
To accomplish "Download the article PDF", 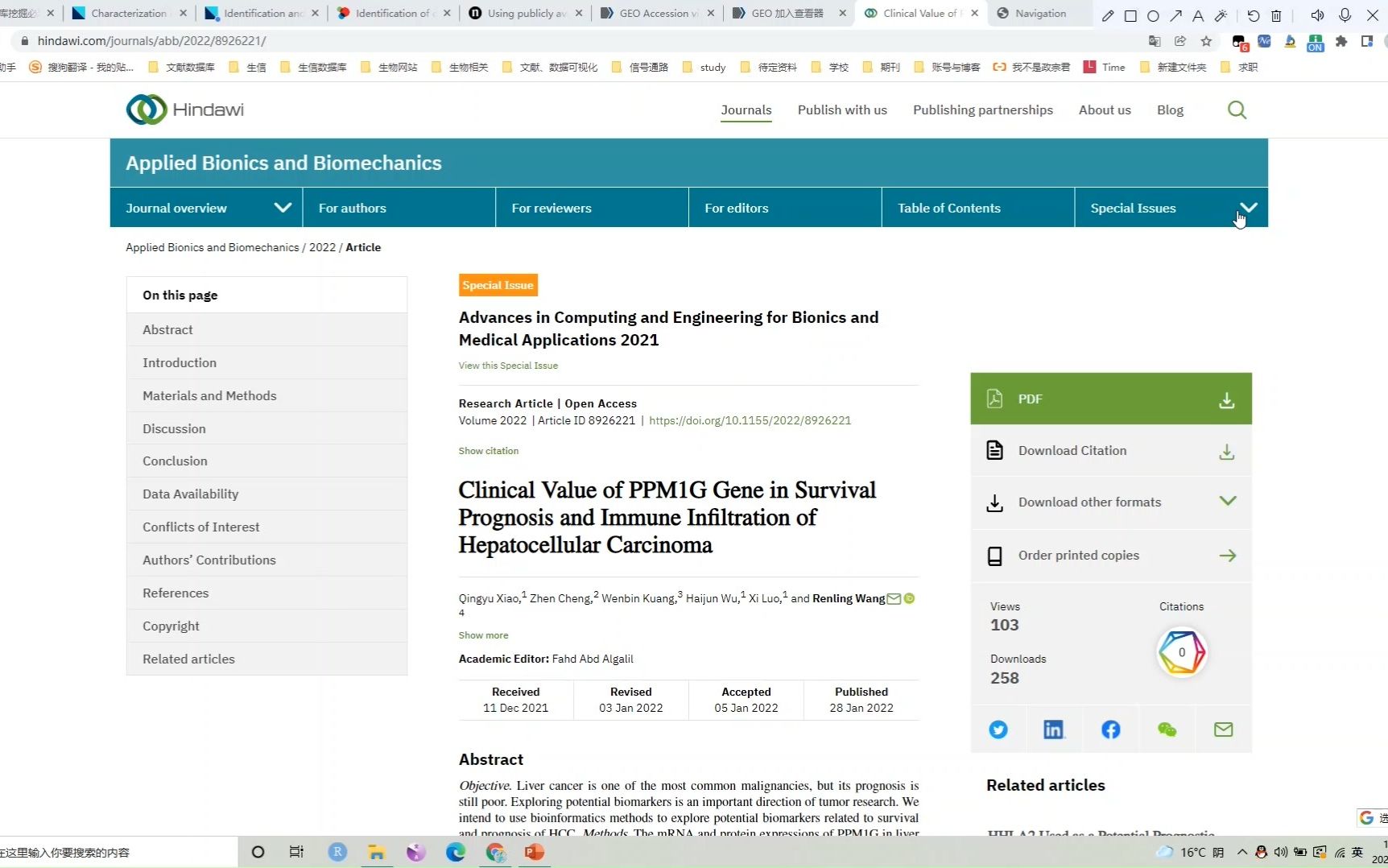I will (1111, 399).
